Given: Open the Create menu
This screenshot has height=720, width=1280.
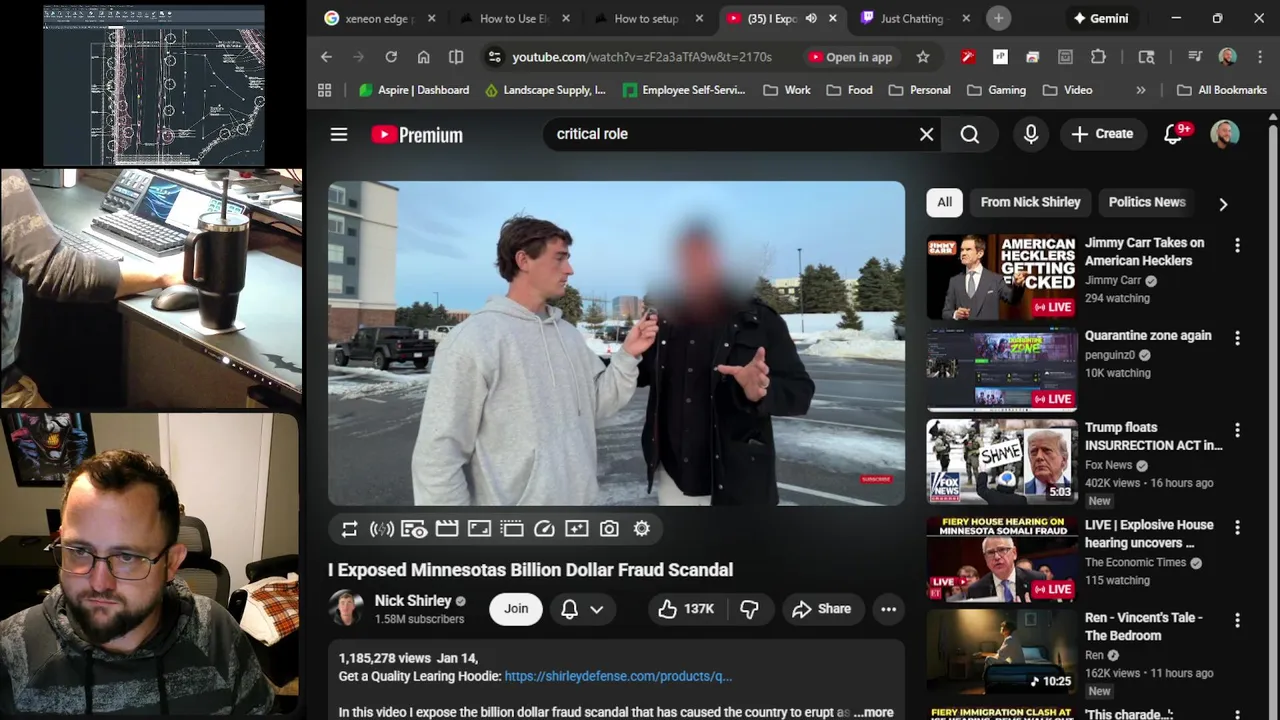Looking at the screenshot, I should (x=1102, y=134).
